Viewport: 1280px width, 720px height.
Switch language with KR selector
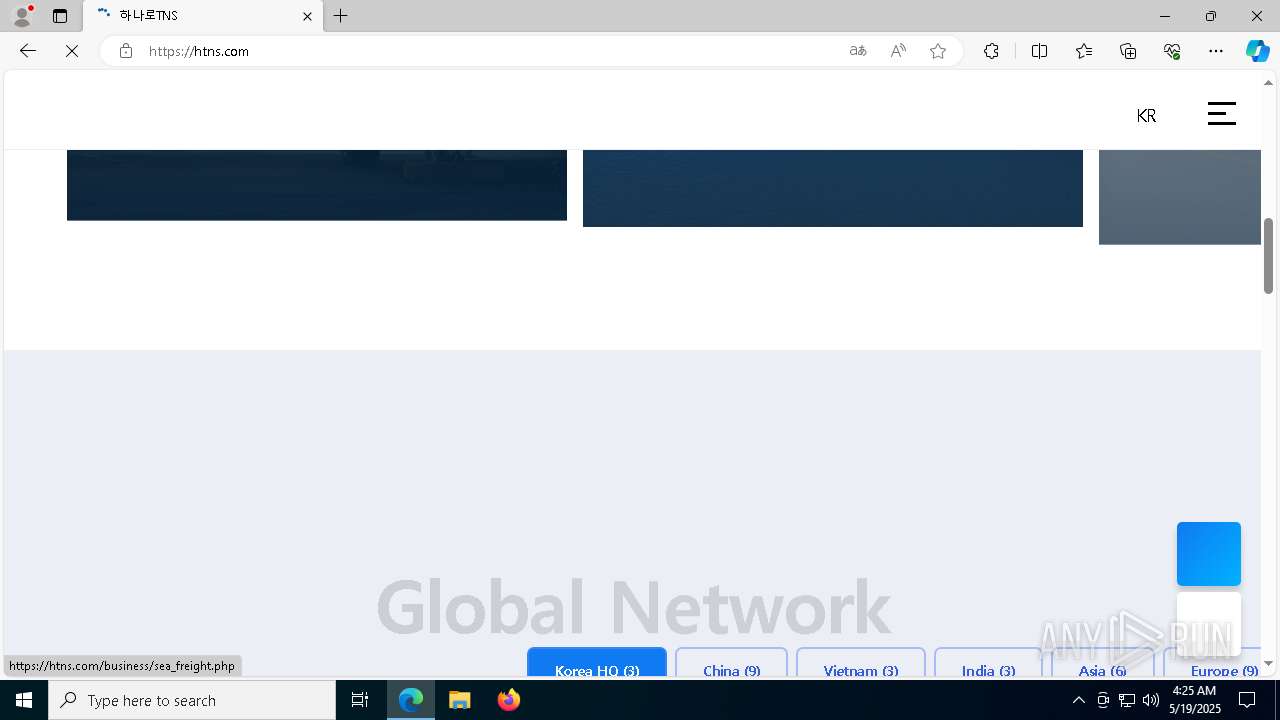point(1146,115)
